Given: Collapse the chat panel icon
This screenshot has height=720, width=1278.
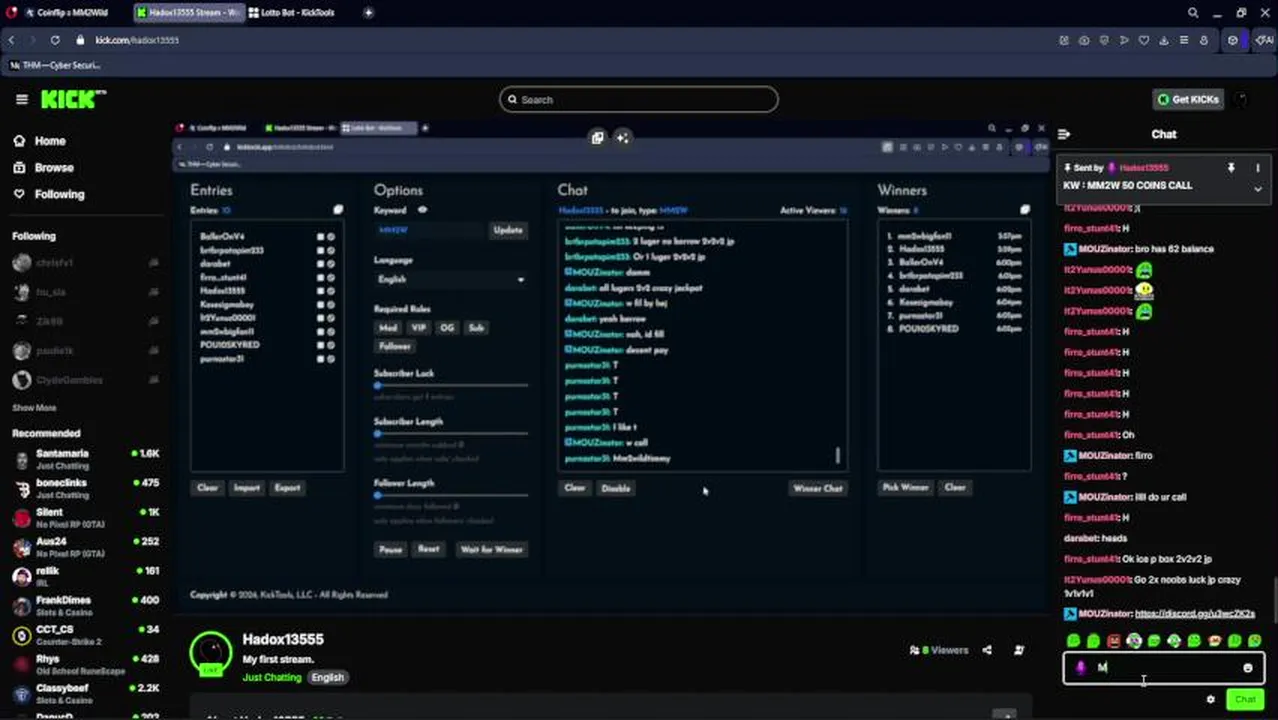Looking at the screenshot, I should click(1064, 134).
